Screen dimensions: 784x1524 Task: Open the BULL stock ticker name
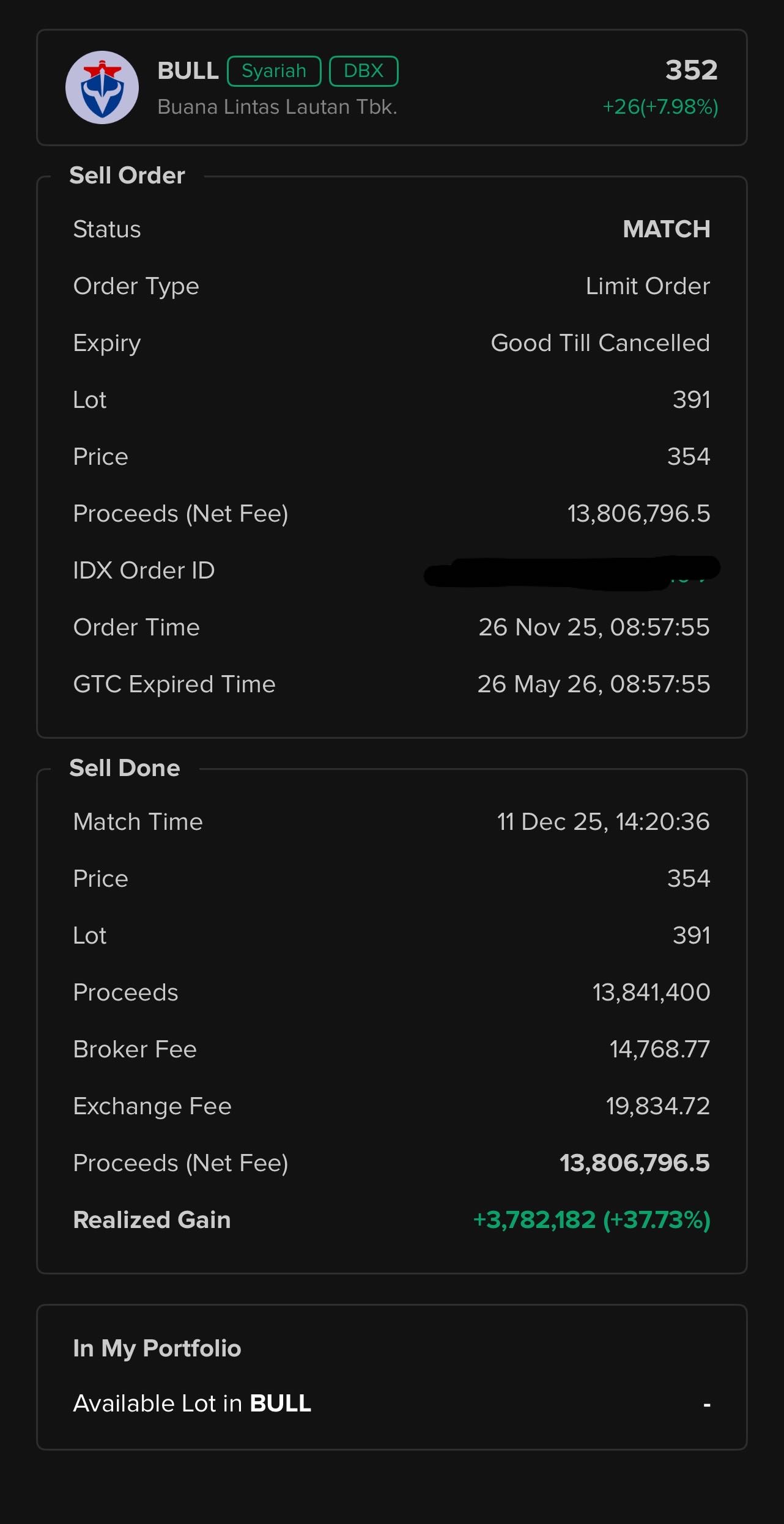coord(188,71)
